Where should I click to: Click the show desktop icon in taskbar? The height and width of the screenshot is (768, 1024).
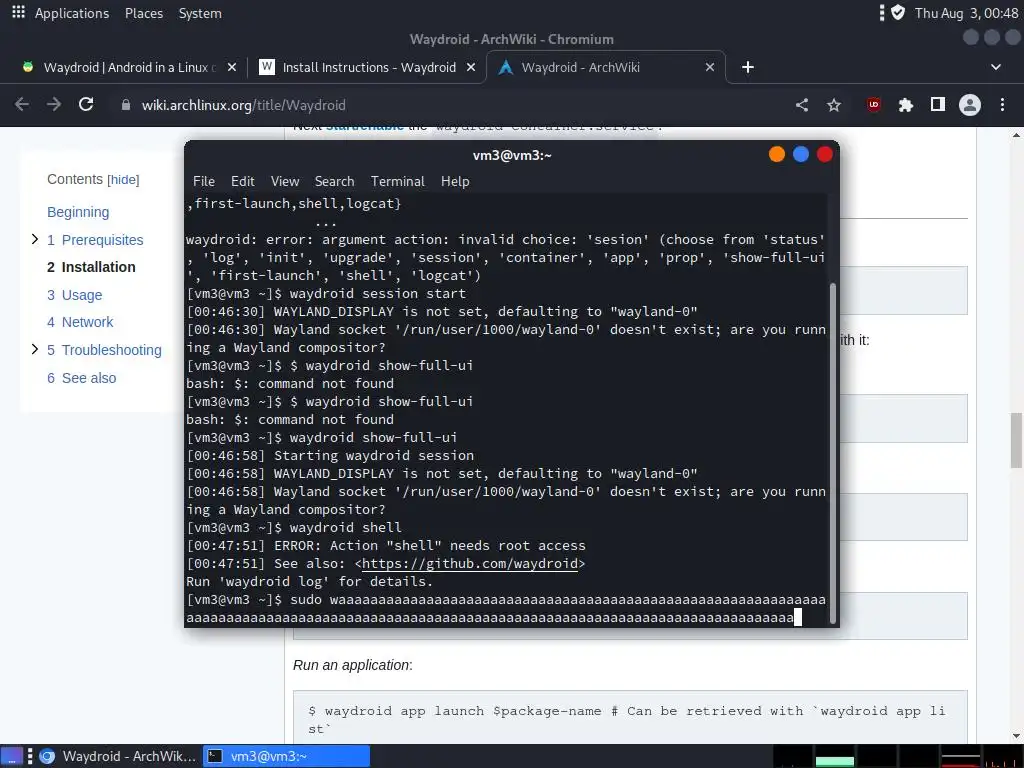click(x=12, y=756)
